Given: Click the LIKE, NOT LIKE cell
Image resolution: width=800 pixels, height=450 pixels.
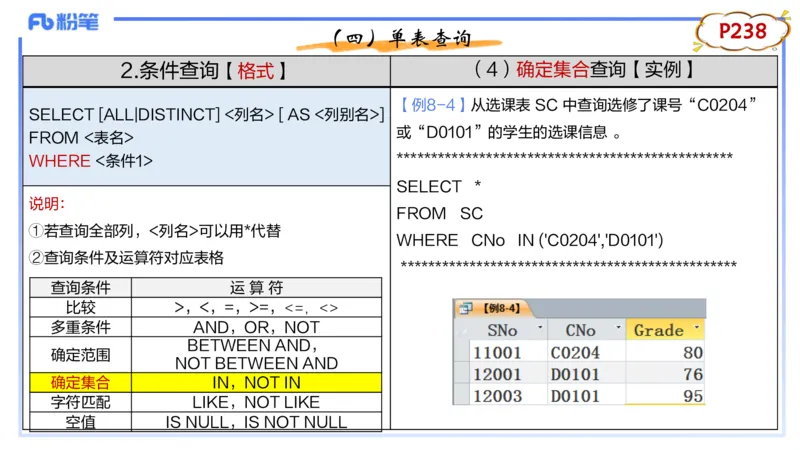Looking at the screenshot, I should coord(256,402).
